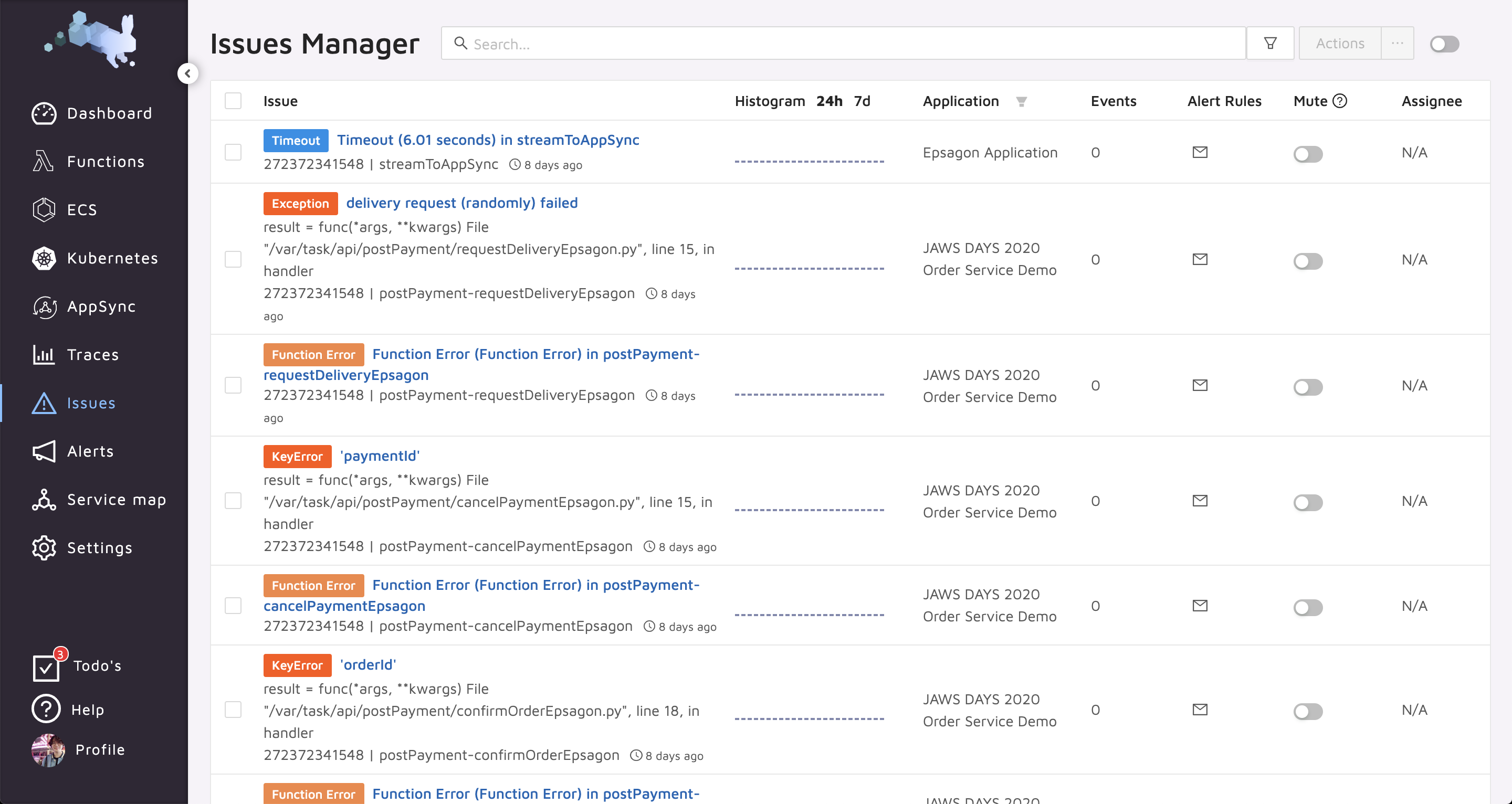The width and height of the screenshot is (1512, 804).
Task: Check the Timeout streamToAppSync issue row
Action: (x=233, y=152)
